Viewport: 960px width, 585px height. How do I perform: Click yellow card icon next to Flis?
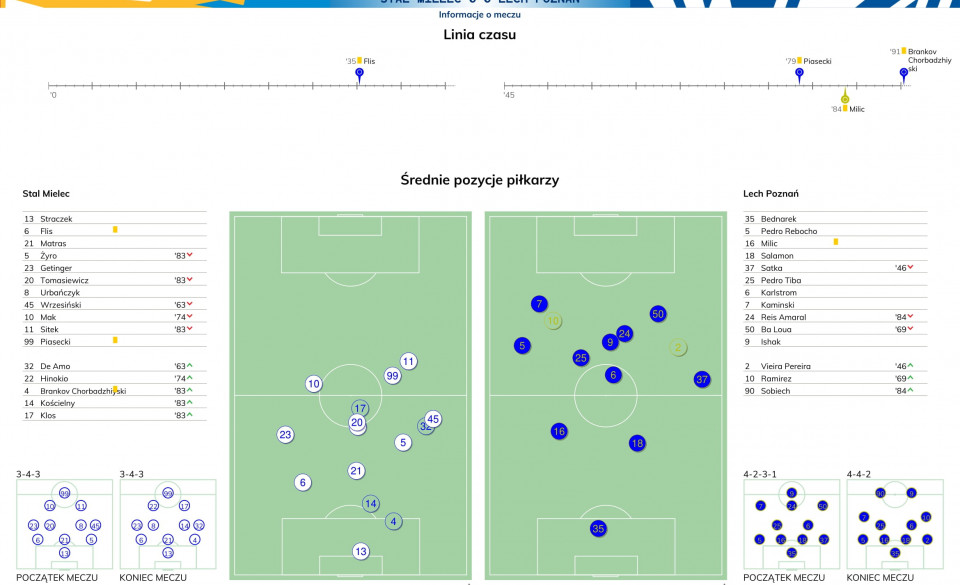pos(115,229)
